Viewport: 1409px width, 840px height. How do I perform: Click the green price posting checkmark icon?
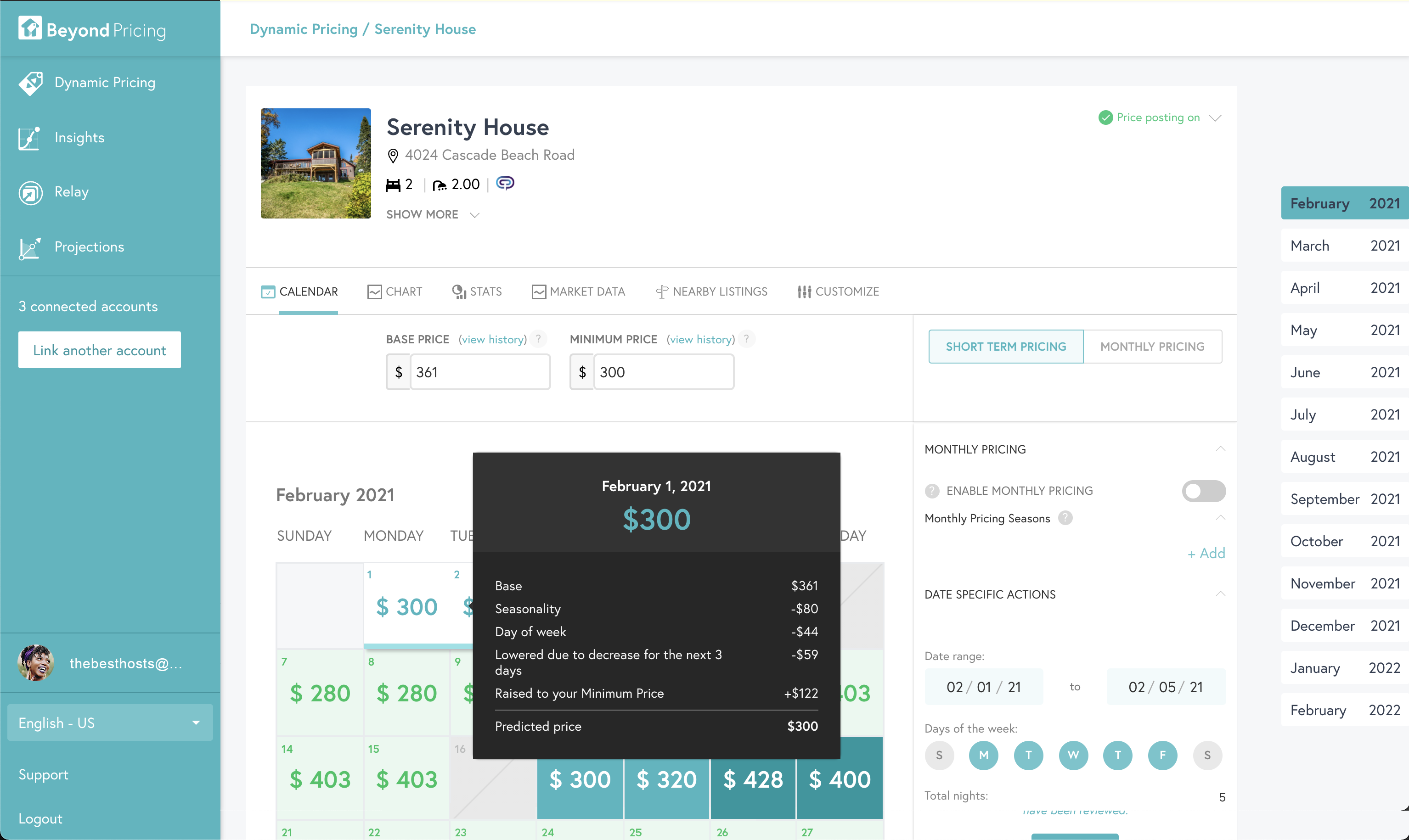[x=1105, y=118]
